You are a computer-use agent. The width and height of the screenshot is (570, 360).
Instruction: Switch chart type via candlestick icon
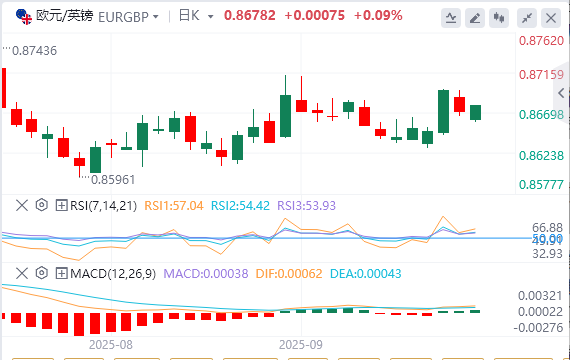[499, 17]
